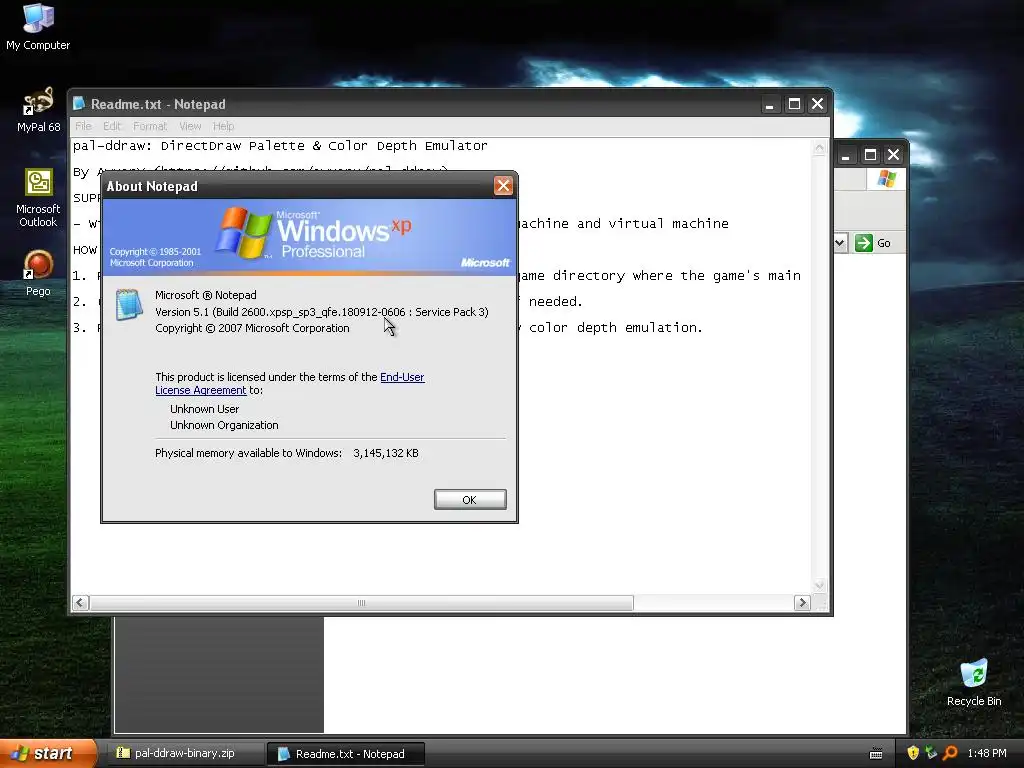This screenshot has width=1024, height=768.
Task: Open the License Agreement link
Action: (200, 390)
